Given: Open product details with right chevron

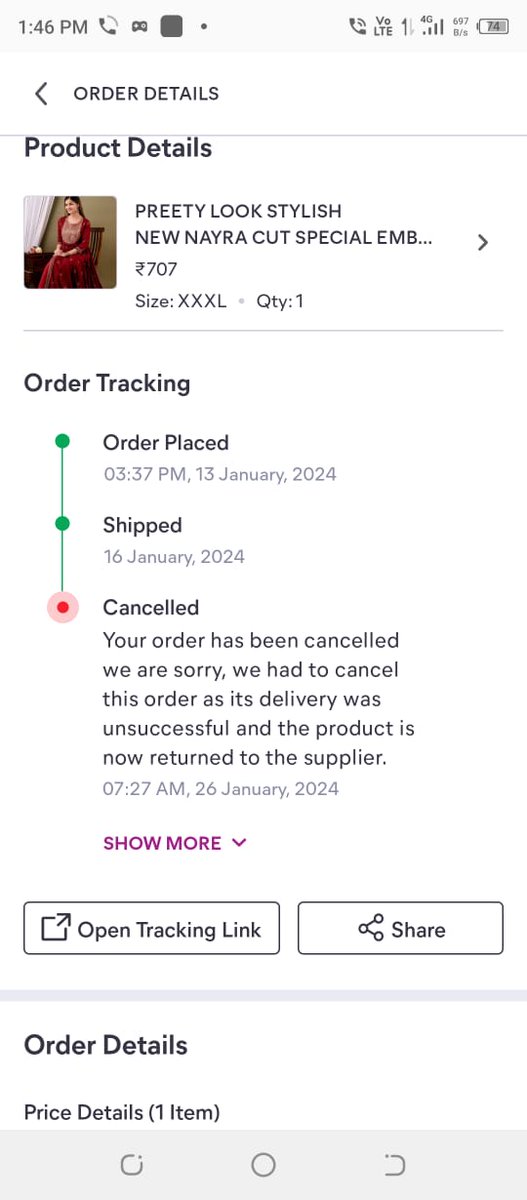Looking at the screenshot, I should click(483, 242).
